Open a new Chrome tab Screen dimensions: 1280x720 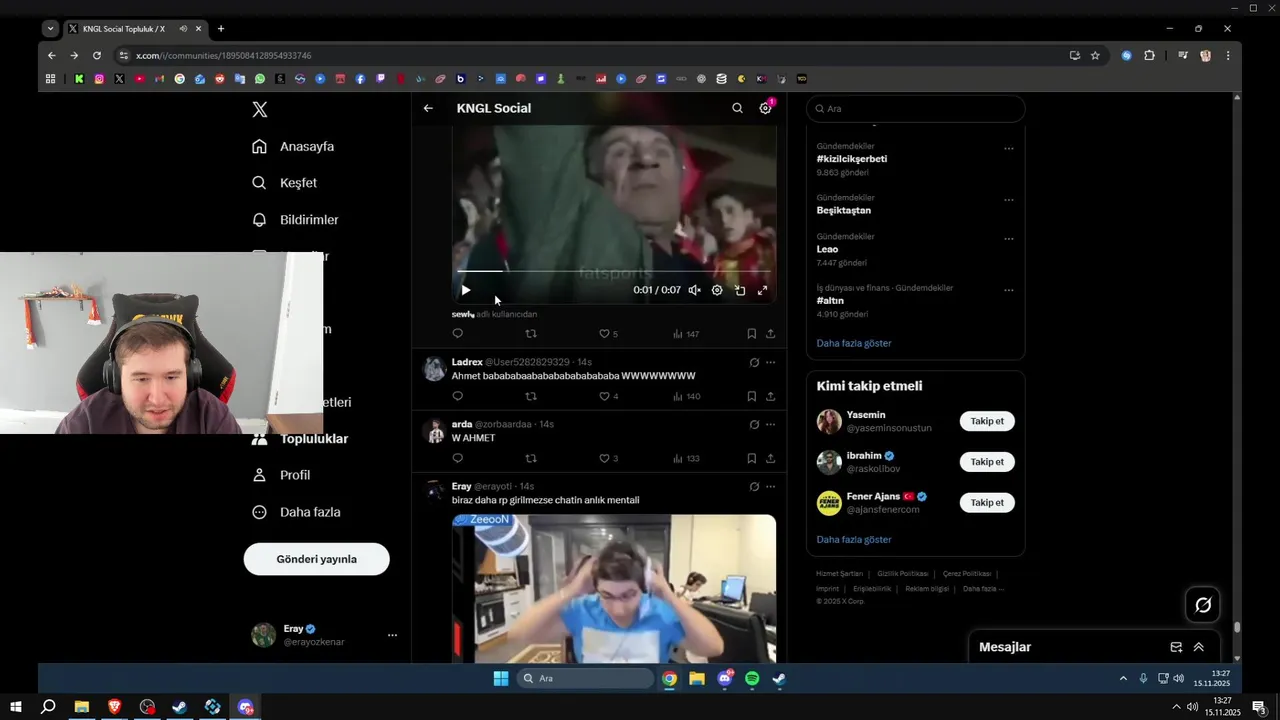point(221,29)
